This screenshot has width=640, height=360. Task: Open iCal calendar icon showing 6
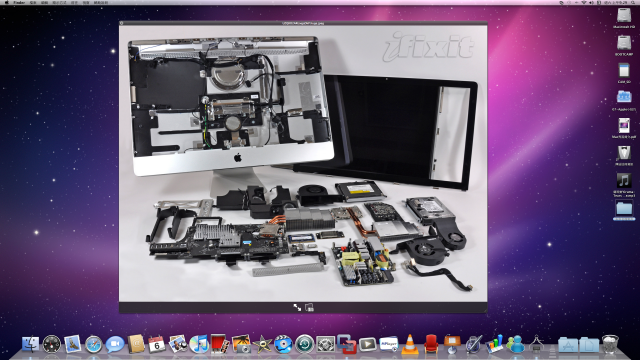[157, 344]
